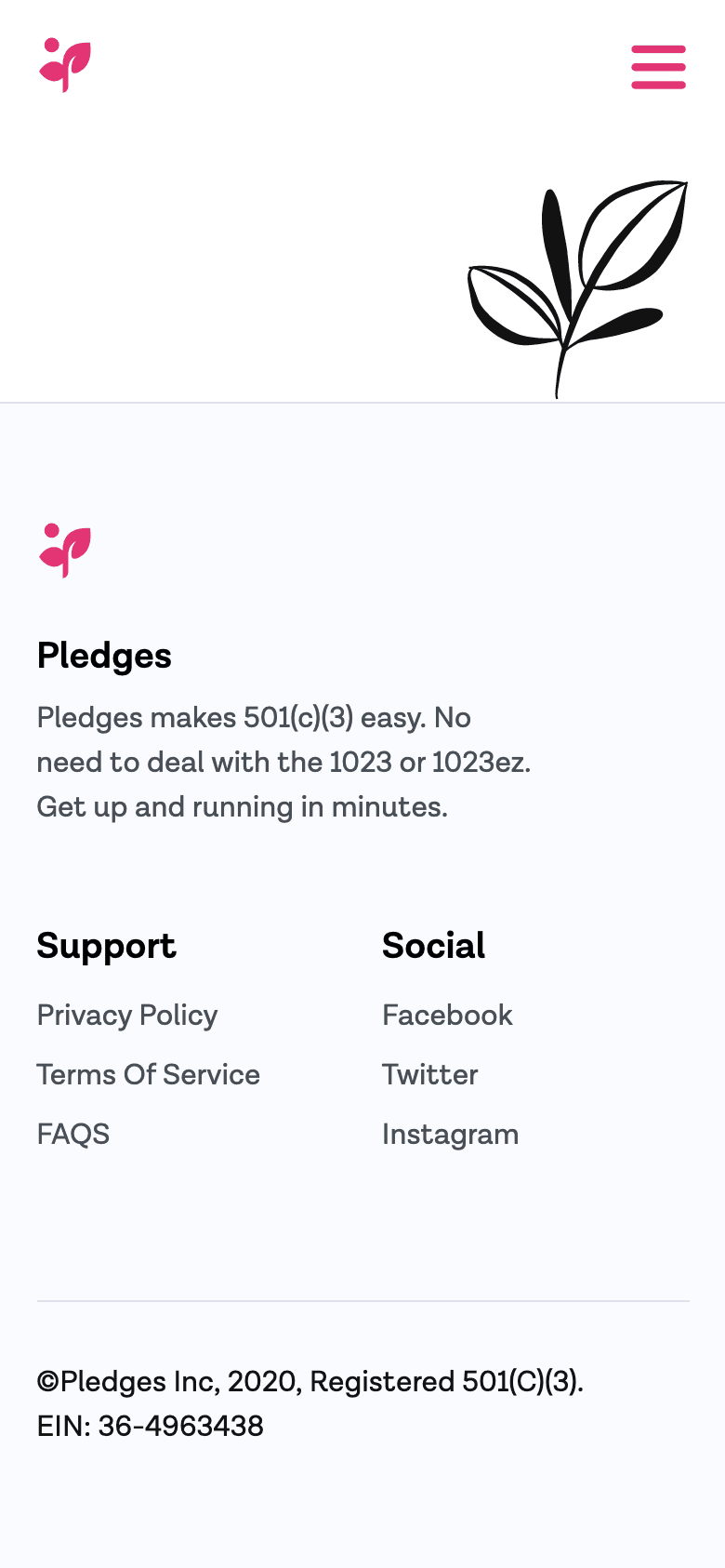Open the Privacy Policy page
725x1568 pixels.
pyautogui.click(x=126, y=1015)
